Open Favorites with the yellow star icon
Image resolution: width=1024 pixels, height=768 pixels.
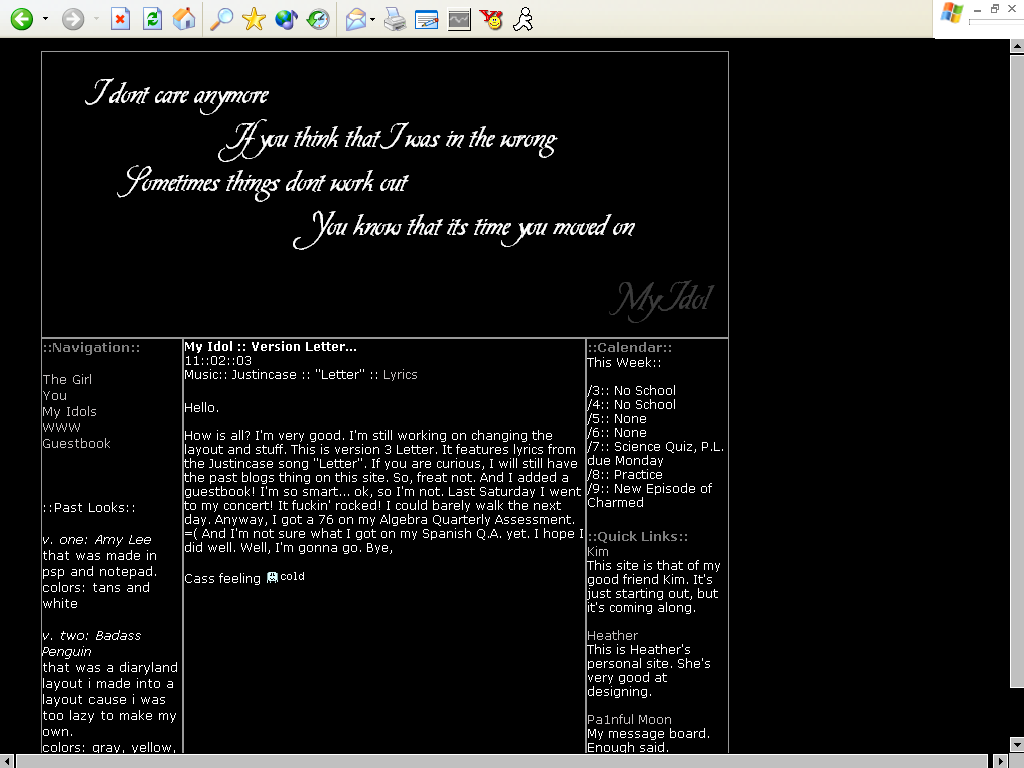253,19
